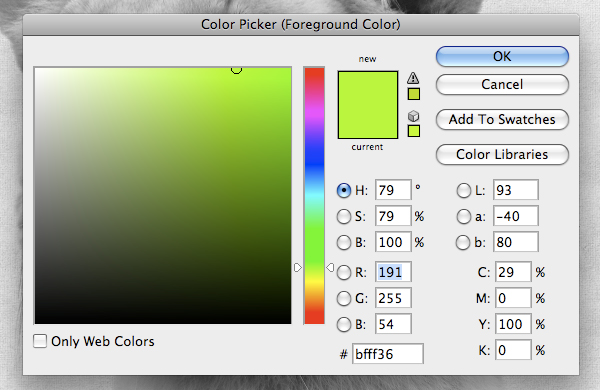Select the R (red) radio button
The image size is (600, 390).
(x=344, y=272)
